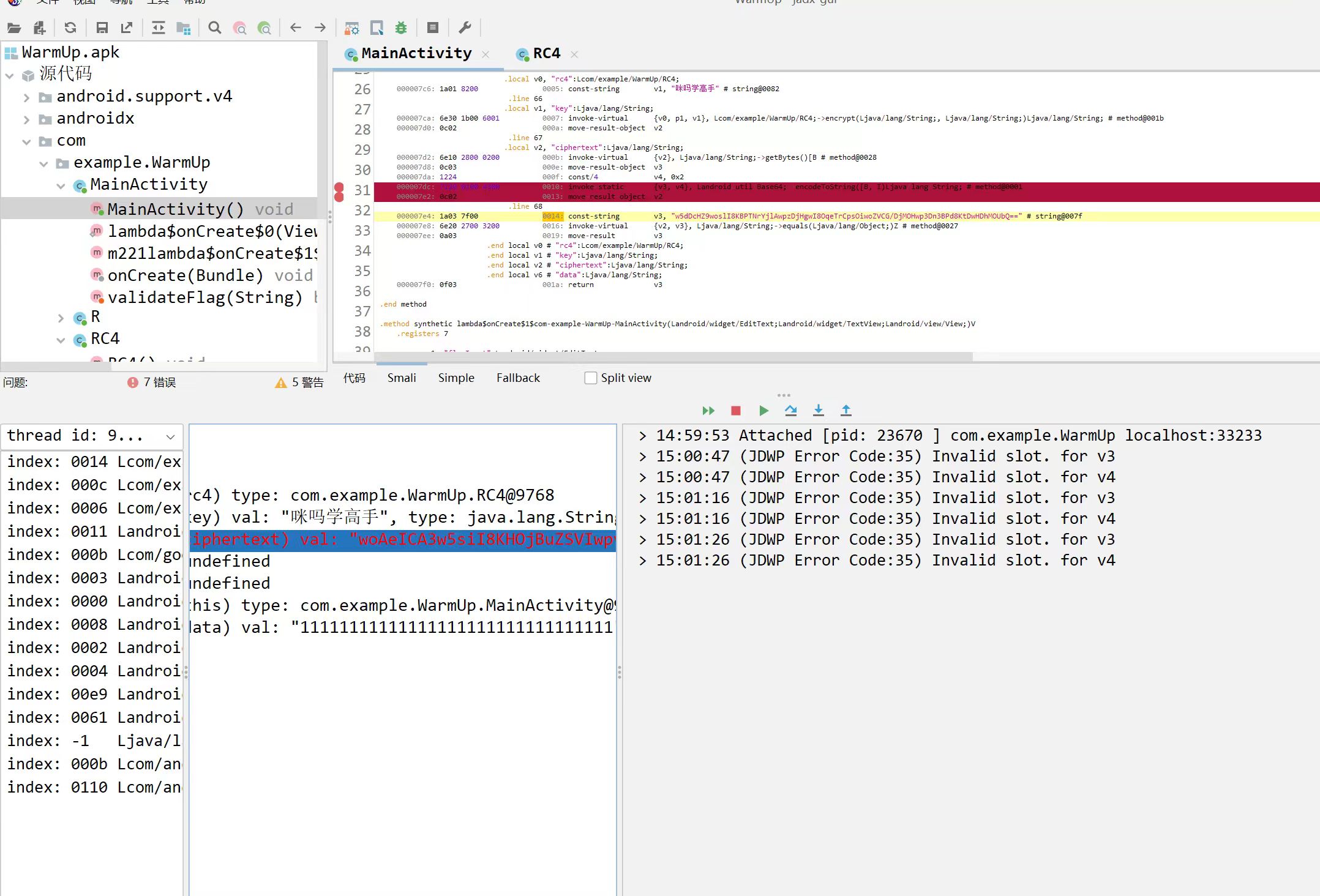Image resolution: width=1320 pixels, height=896 pixels.
Task: Open log viewer document icon
Action: point(433,28)
